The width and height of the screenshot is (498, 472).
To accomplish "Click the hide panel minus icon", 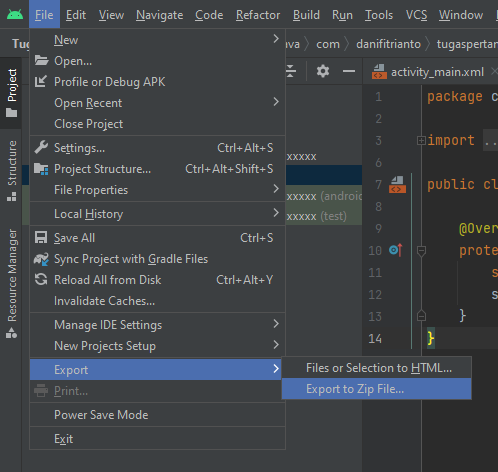I will 349,71.
